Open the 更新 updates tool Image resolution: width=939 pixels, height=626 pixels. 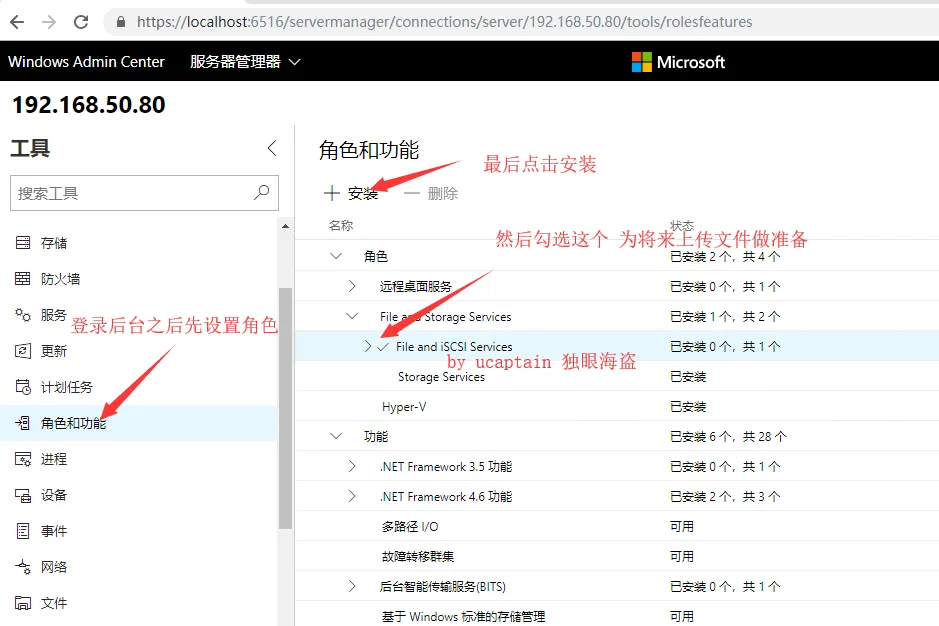coord(139,351)
